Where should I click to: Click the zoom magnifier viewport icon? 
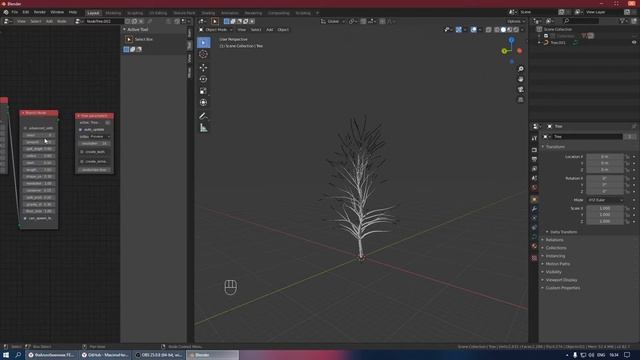(x=521, y=69)
